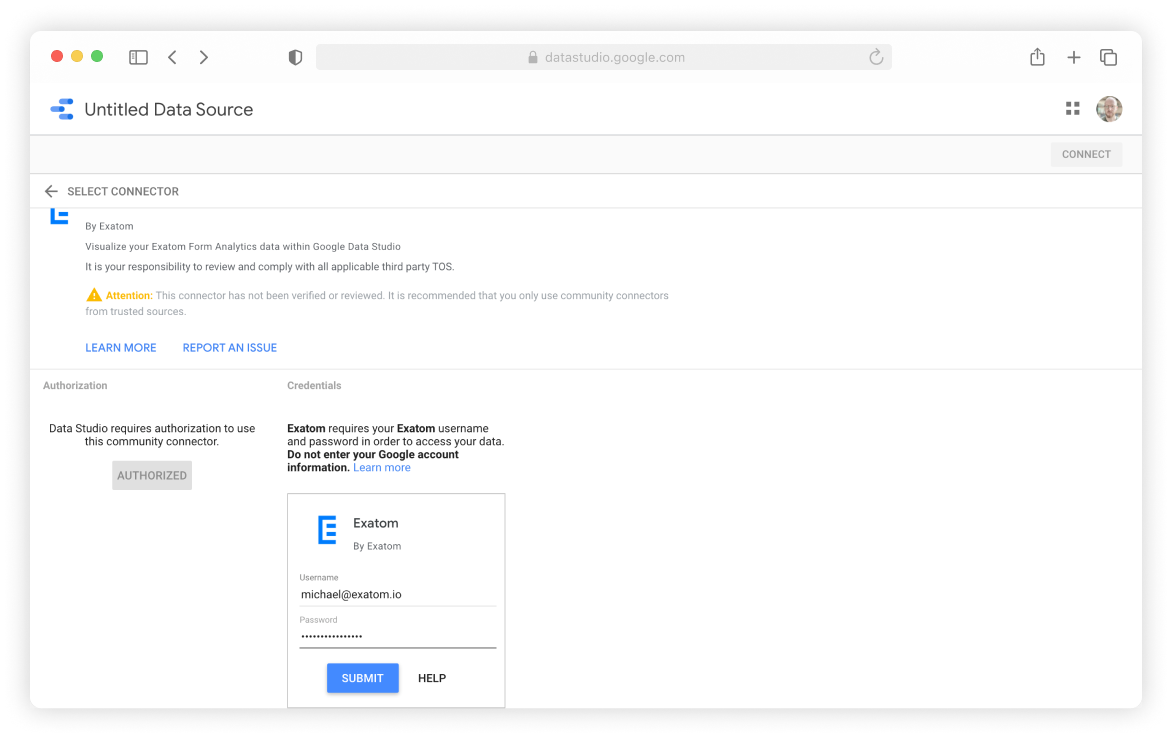1172x738 pixels.
Task: Open the Safari share icon
Action: click(x=1037, y=57)
